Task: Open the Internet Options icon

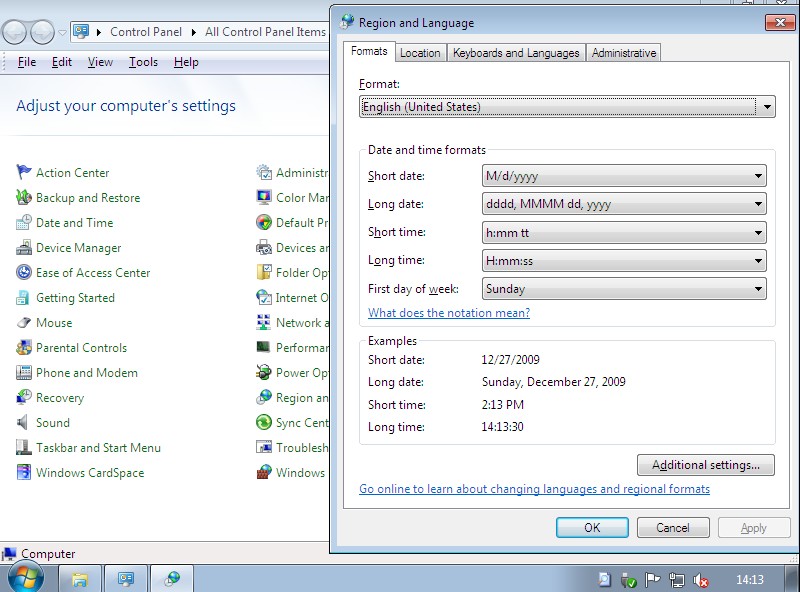Action: click(264, 298)
